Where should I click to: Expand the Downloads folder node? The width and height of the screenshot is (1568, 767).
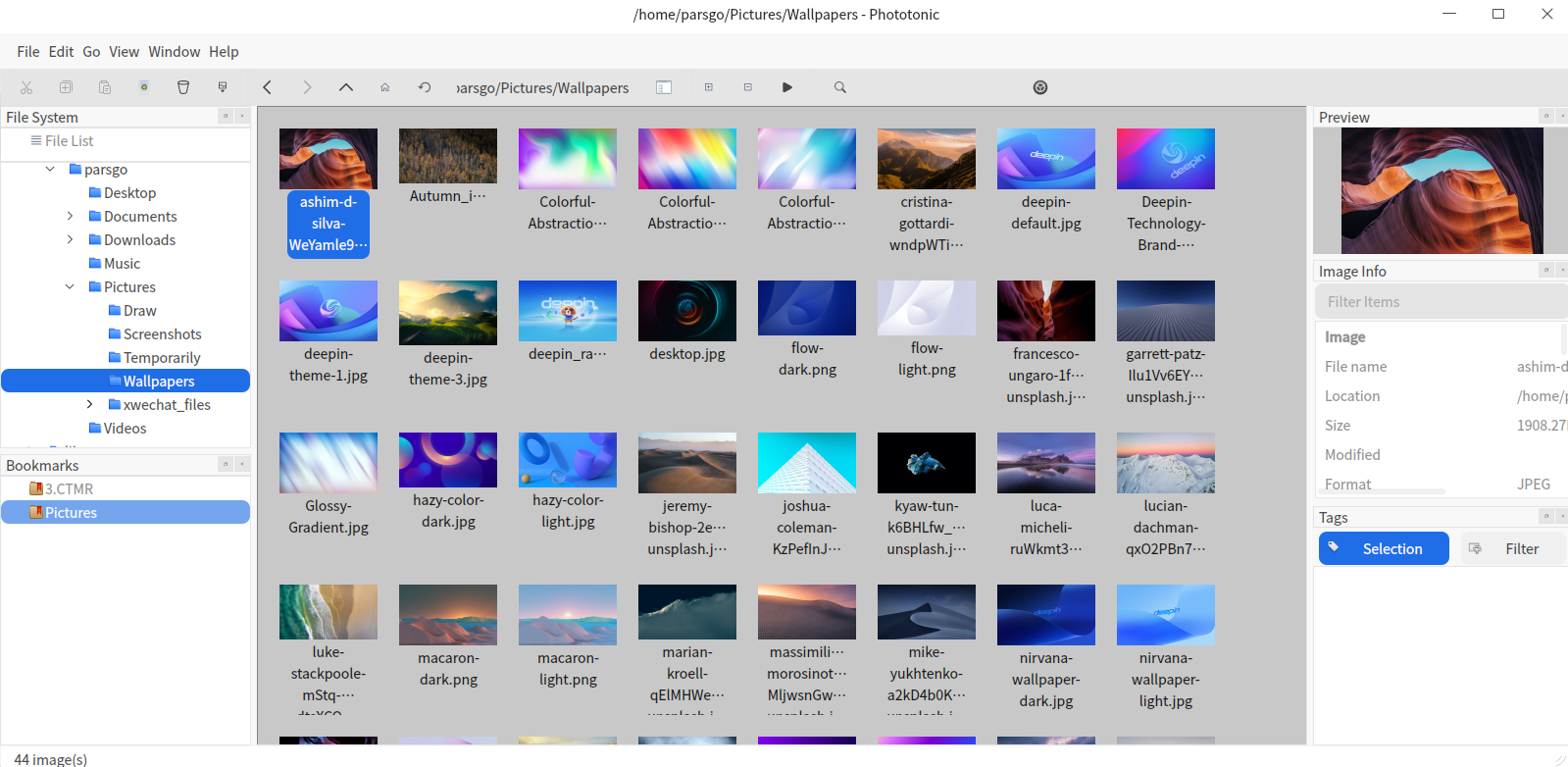pyautogui.click(x=70, y=239)
